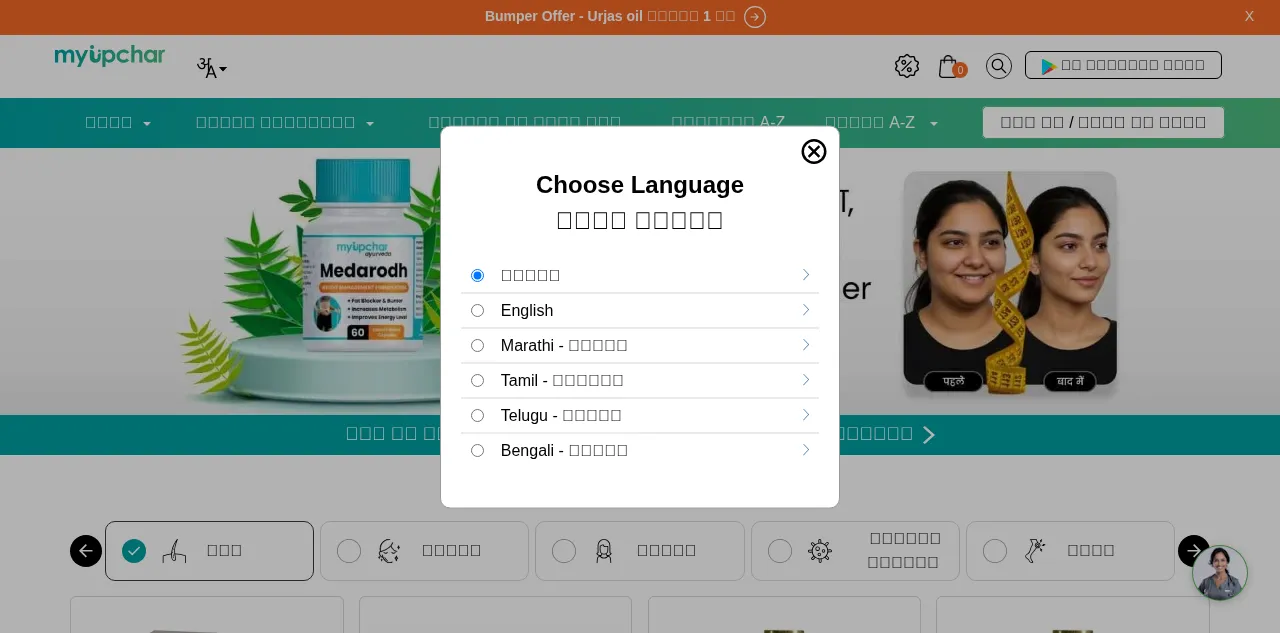
Task: Select the Bengali radio button
Action: (477, 451)
